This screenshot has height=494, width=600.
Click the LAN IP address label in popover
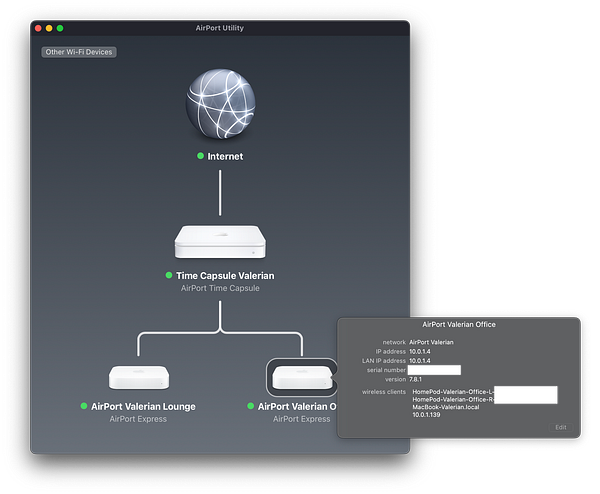point(384,361)
